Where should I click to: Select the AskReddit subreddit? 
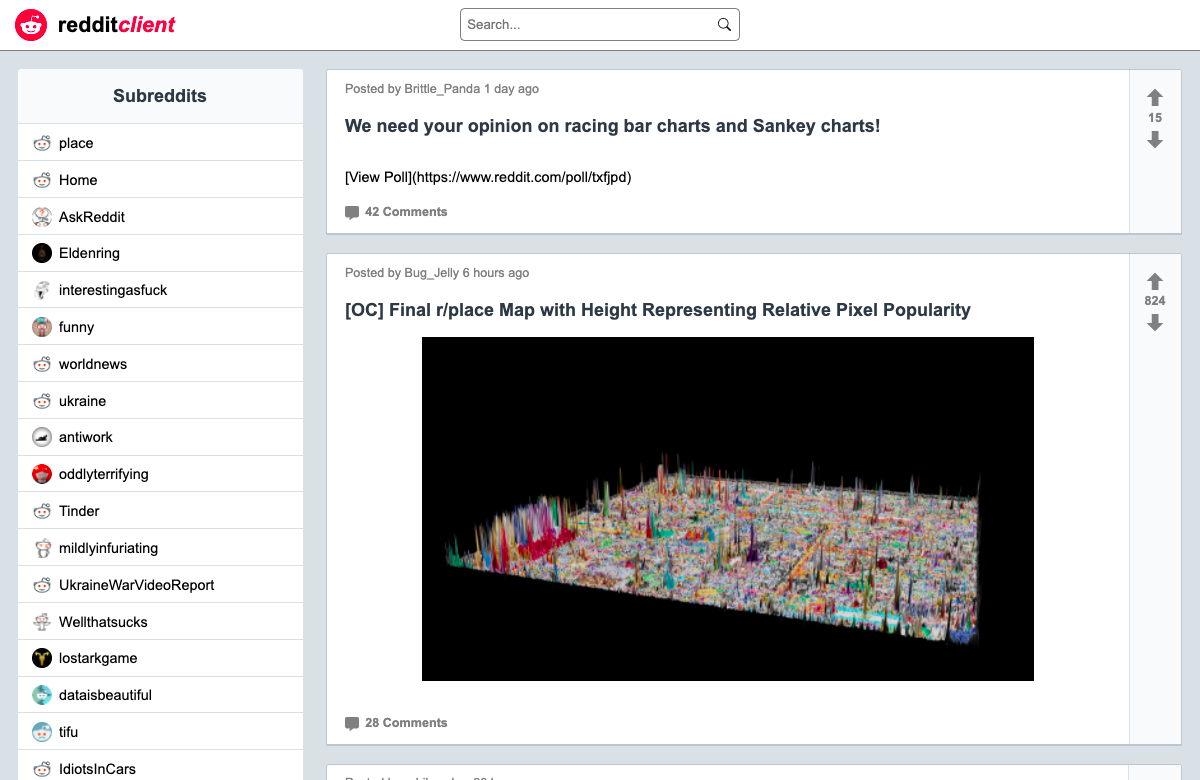pyautogui.click(x=91, y=217)
